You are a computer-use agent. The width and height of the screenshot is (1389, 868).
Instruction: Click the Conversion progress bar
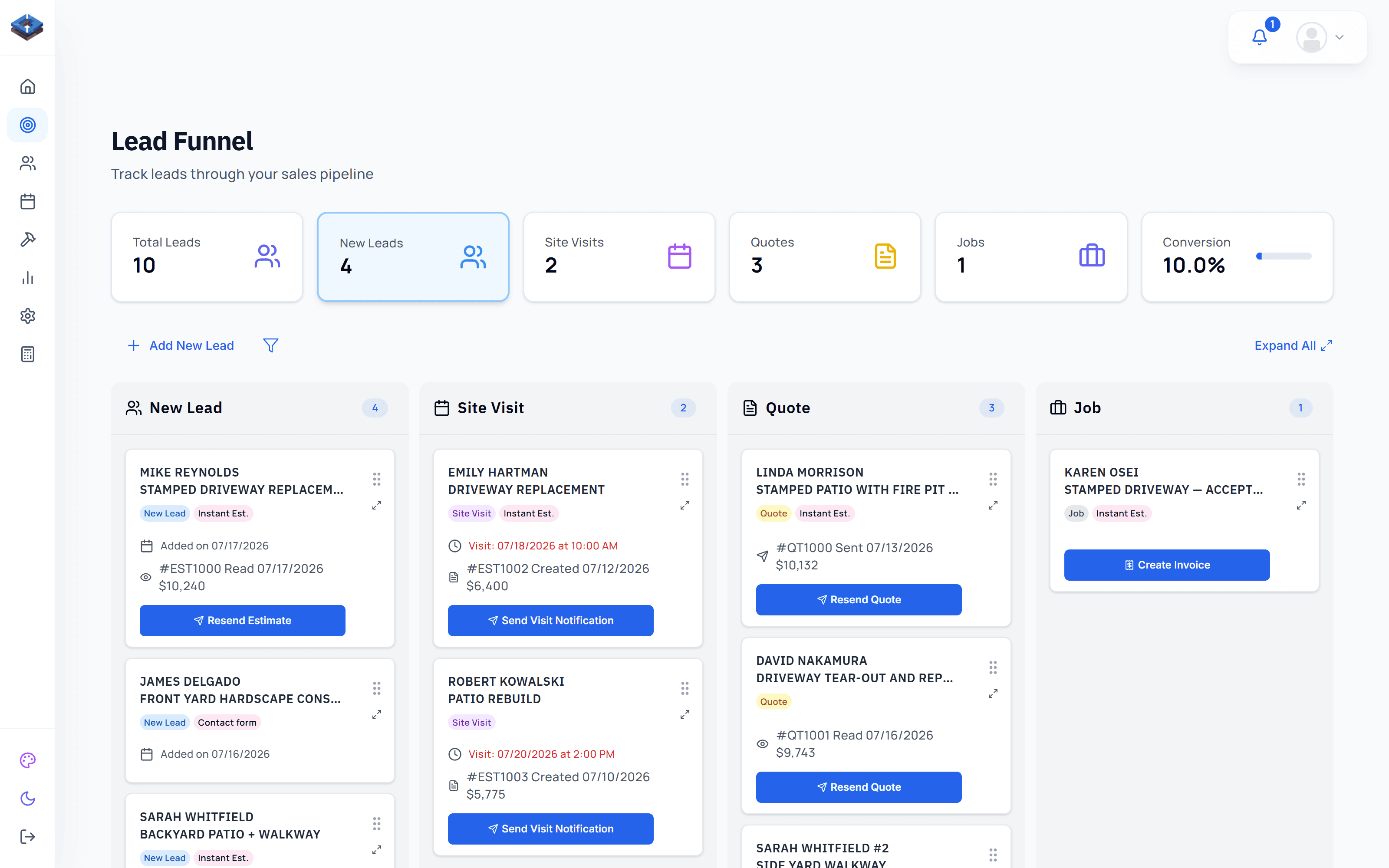point(1284,256)
